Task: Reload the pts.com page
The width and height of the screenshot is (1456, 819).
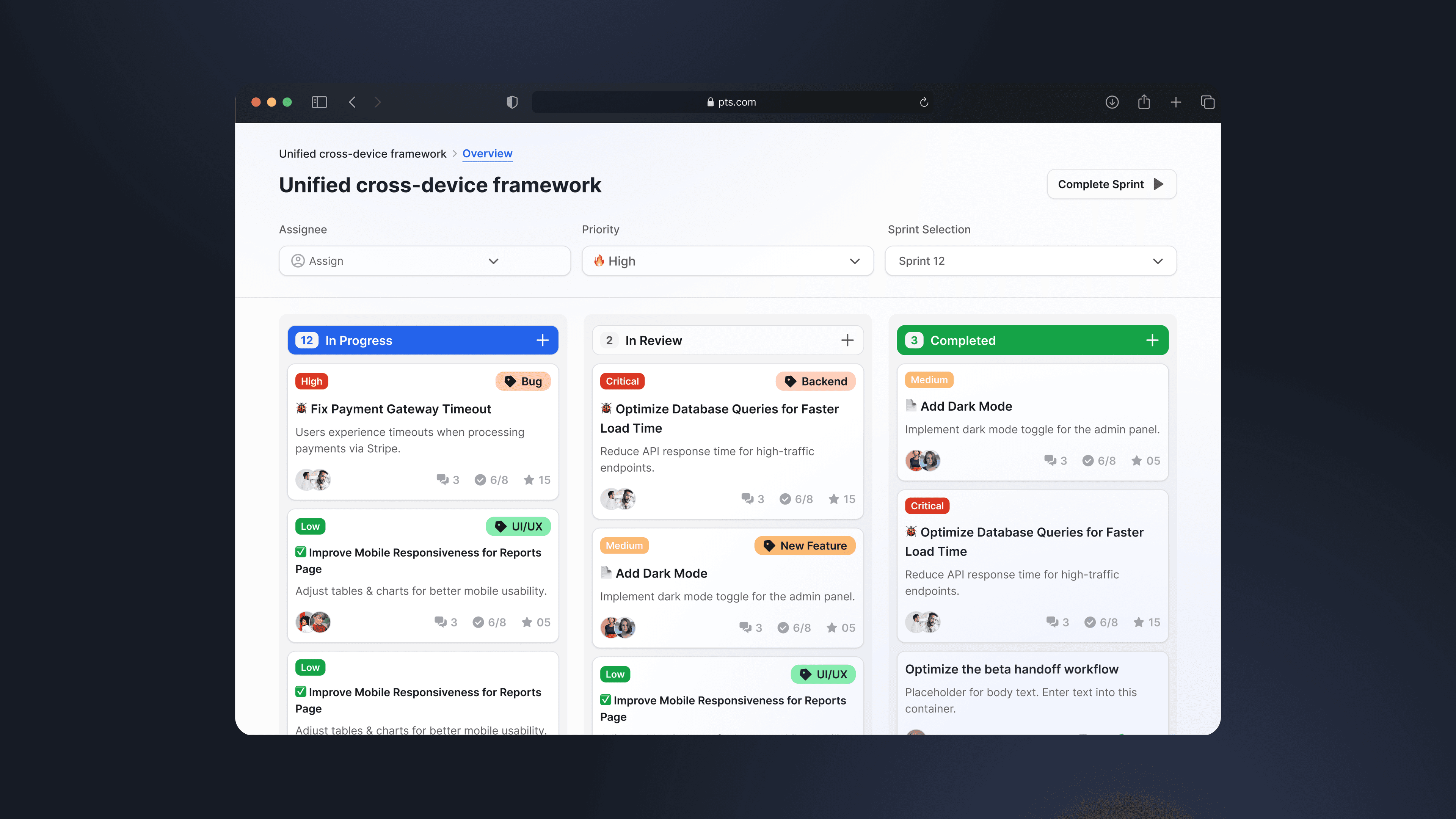Action: coord(924,102)
